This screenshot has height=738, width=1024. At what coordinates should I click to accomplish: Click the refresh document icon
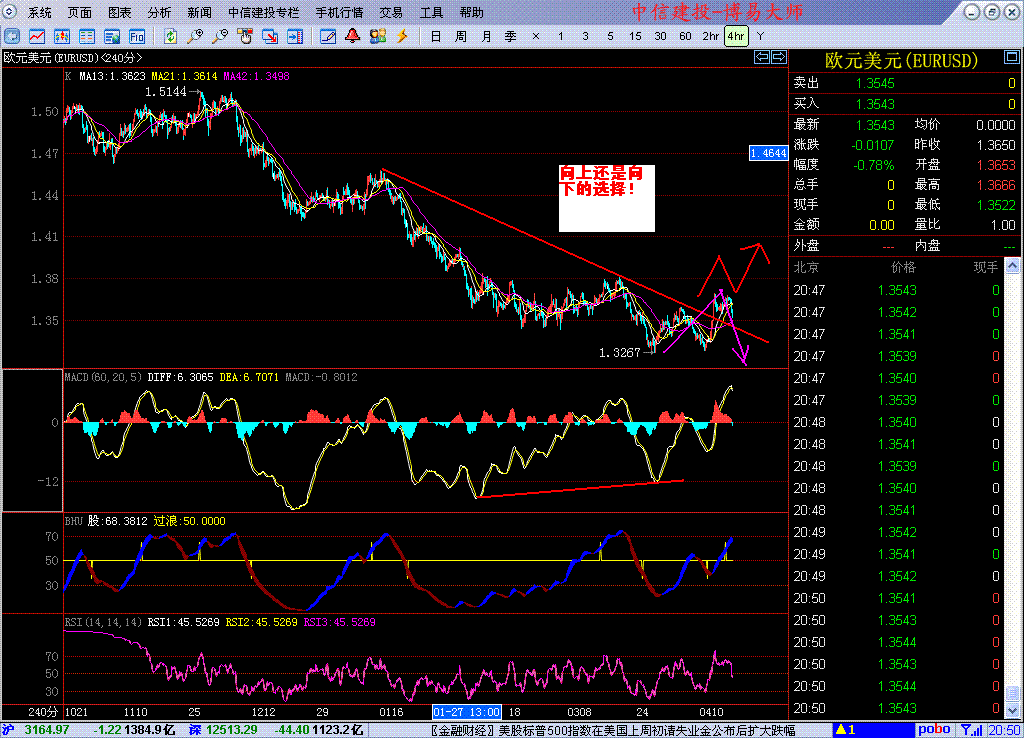coord(170,37)
